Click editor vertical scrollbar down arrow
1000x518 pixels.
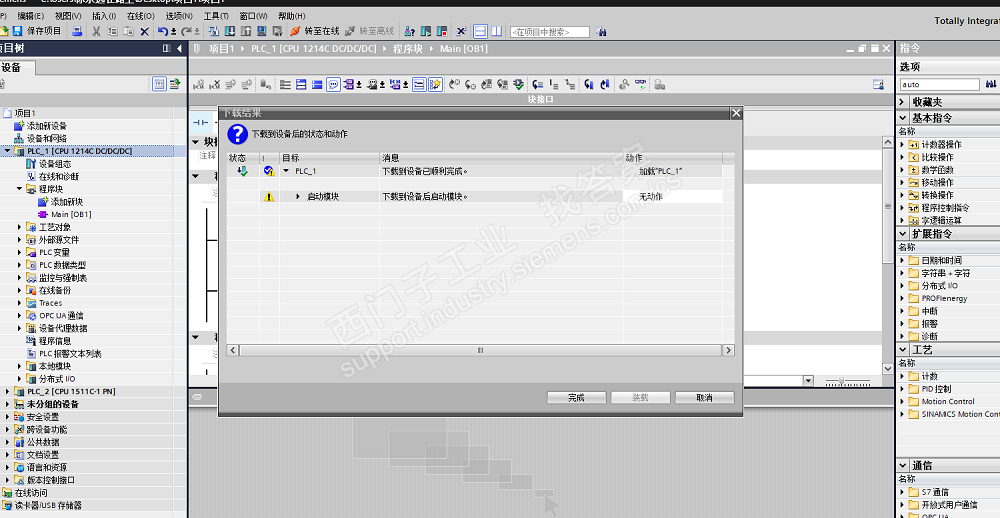[x=888, y=369]
